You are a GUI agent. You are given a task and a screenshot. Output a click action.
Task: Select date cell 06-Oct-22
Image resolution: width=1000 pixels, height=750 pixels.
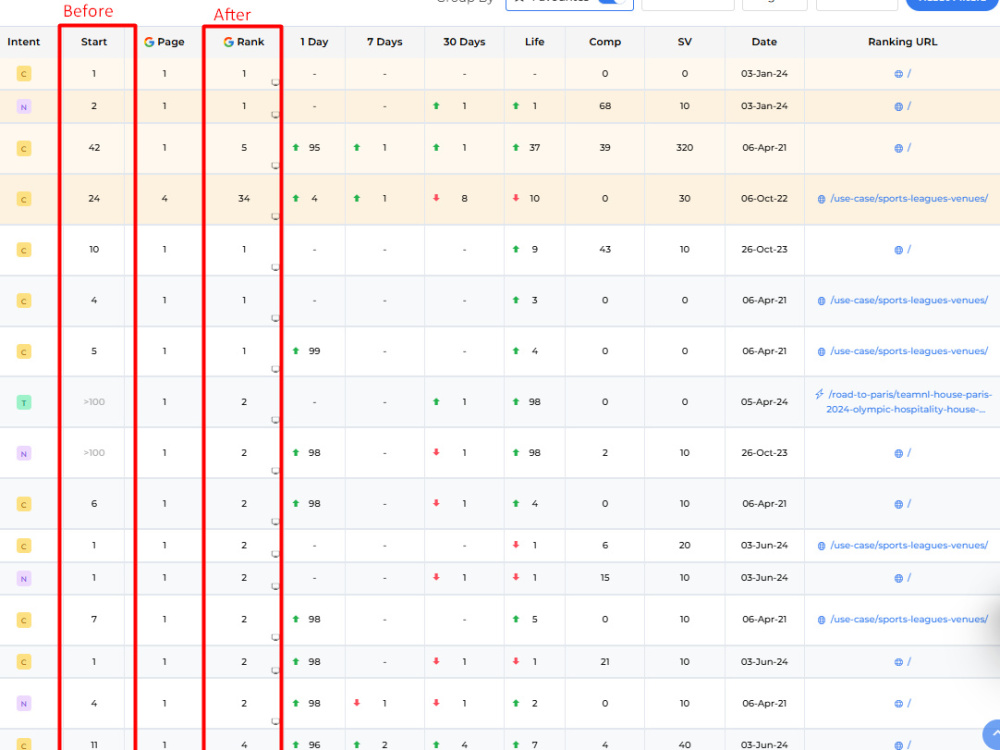coord(764,198)
